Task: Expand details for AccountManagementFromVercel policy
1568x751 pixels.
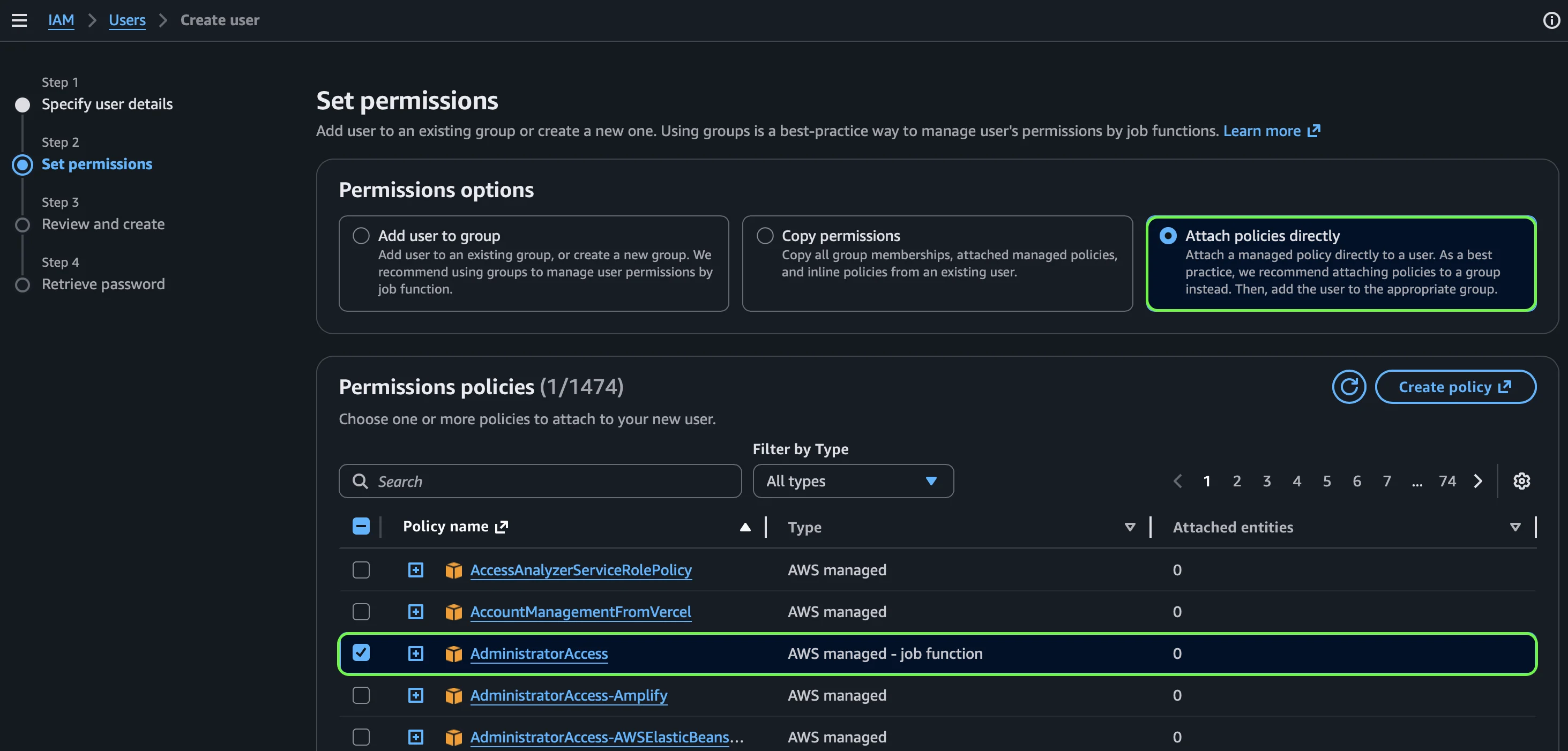Action: point(416,612)
